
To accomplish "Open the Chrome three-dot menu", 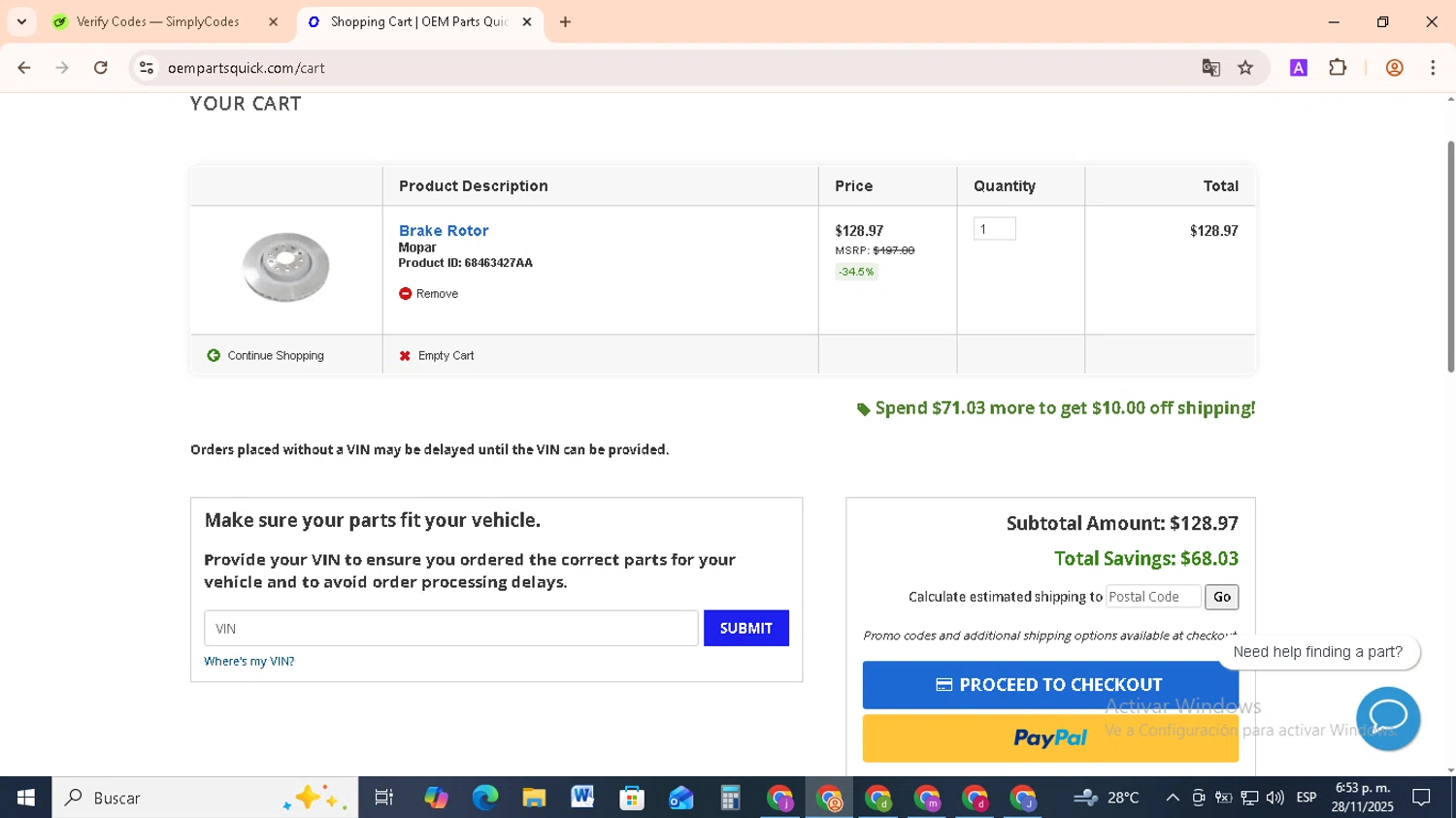I will tap(1433, 68).
